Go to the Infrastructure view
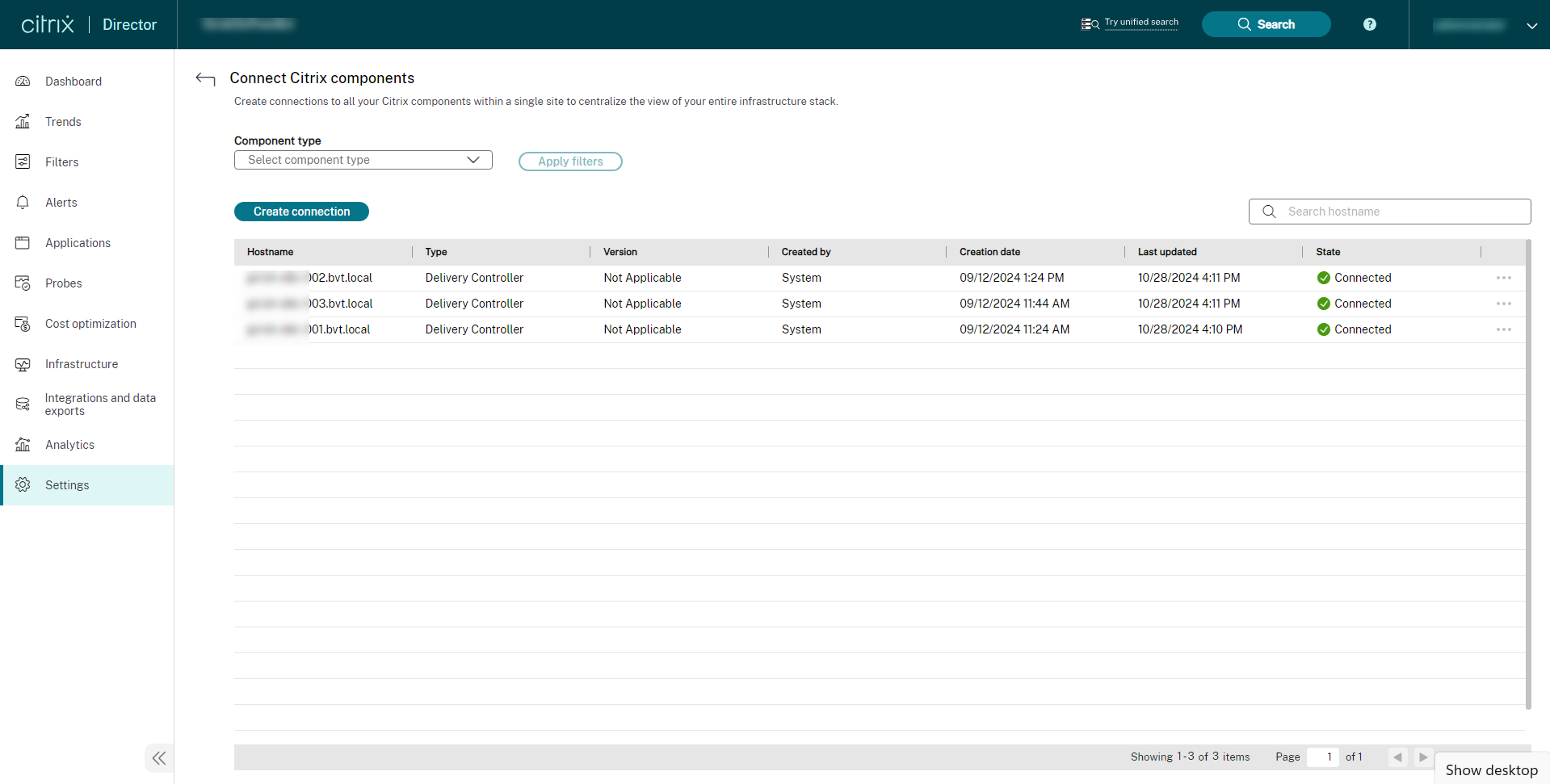Screen dimensions: 1550x784 tap(81, 364)
